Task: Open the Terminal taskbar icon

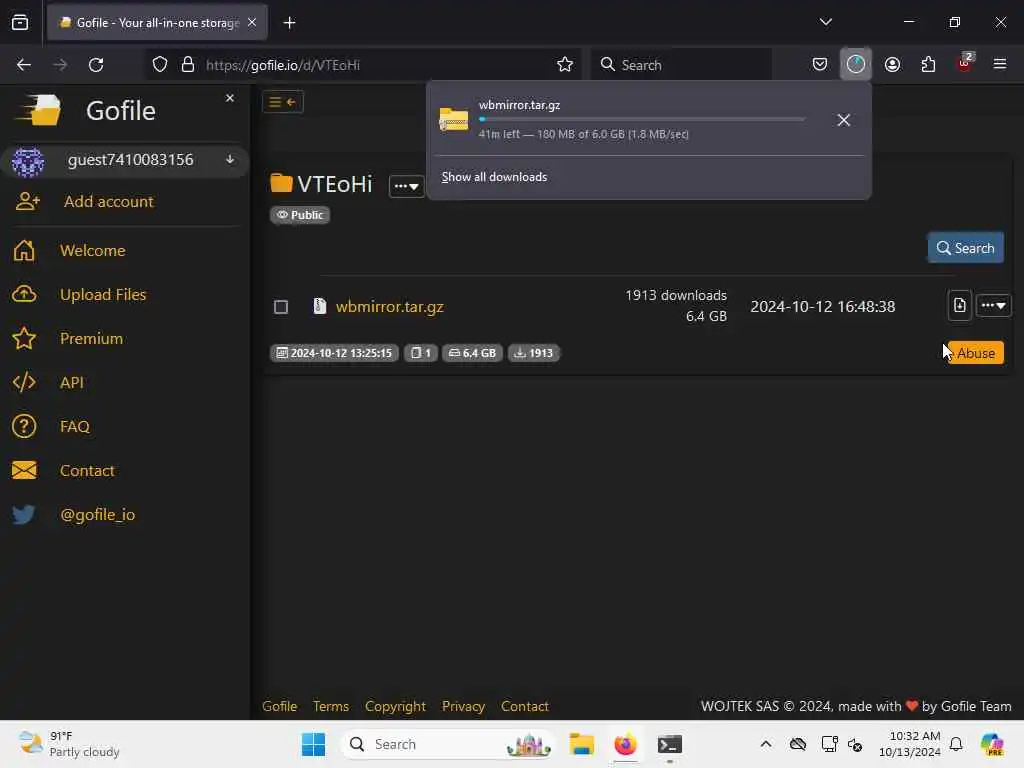Action: coord(669,744)
